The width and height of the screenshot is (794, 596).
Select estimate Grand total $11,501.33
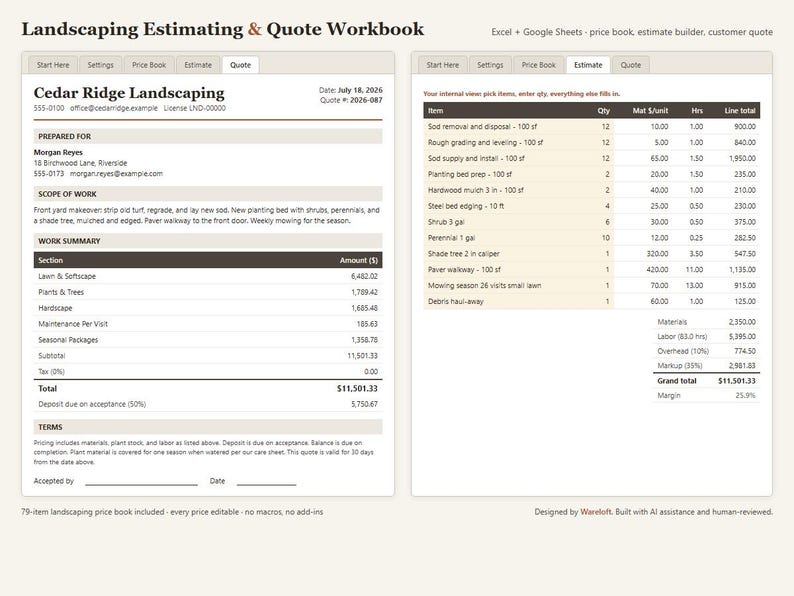click(737, 381)
